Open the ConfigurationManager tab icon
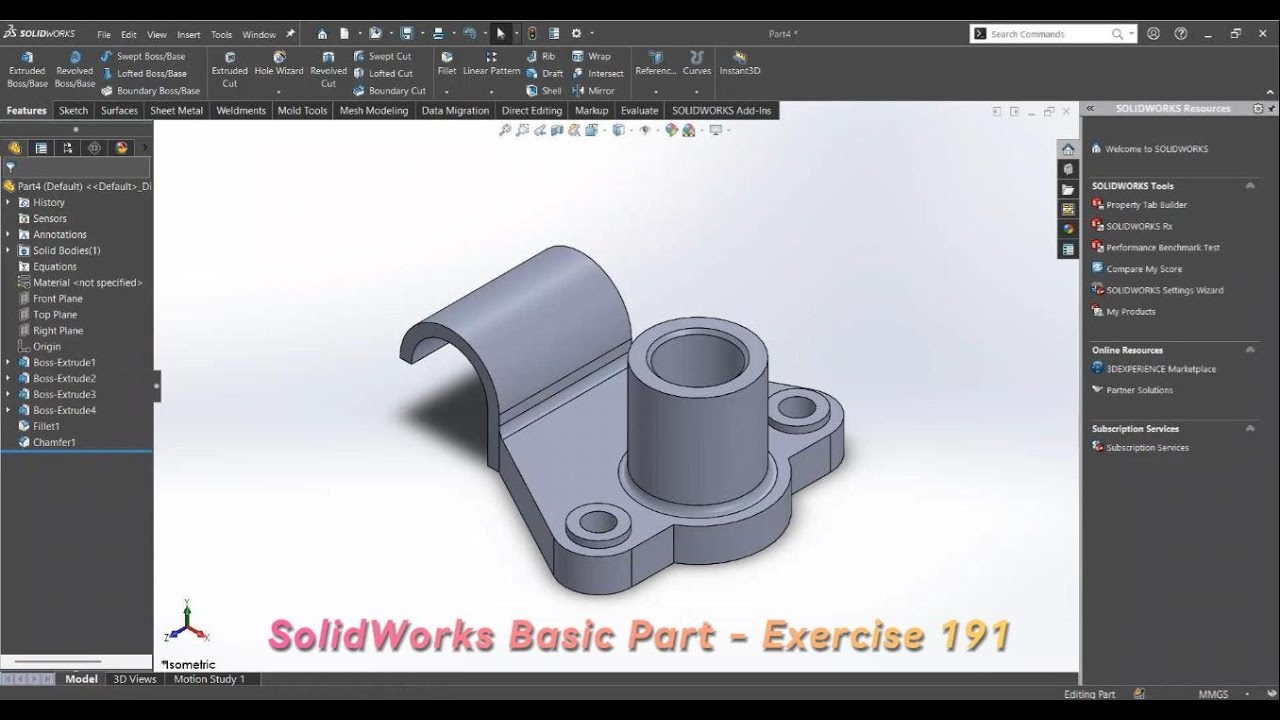1280x720 pixels. pos(68,148)
